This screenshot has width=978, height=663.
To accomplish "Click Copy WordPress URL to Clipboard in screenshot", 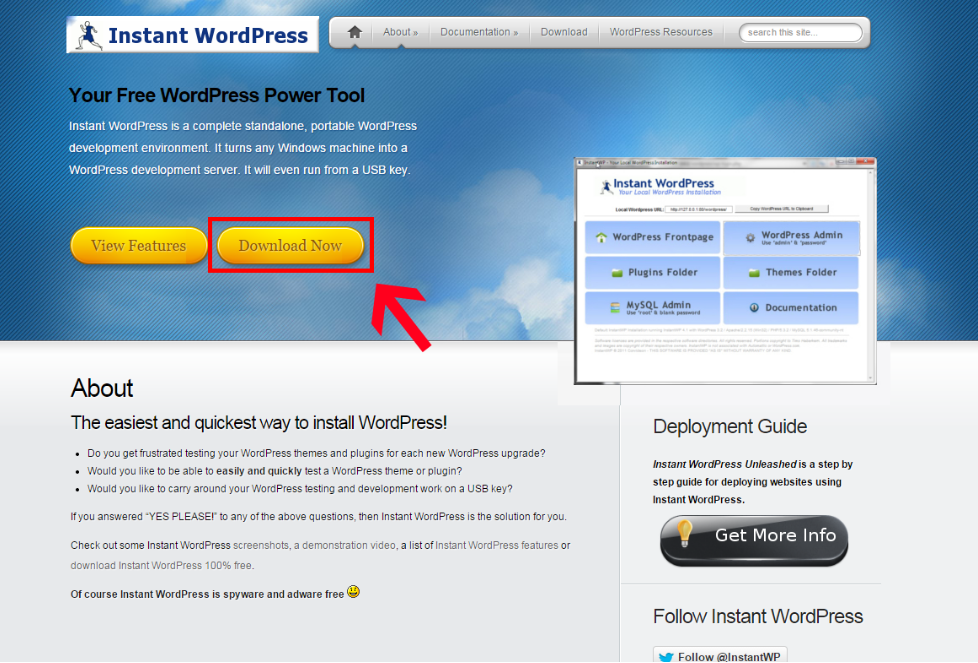I will click(x=782, y=209).
